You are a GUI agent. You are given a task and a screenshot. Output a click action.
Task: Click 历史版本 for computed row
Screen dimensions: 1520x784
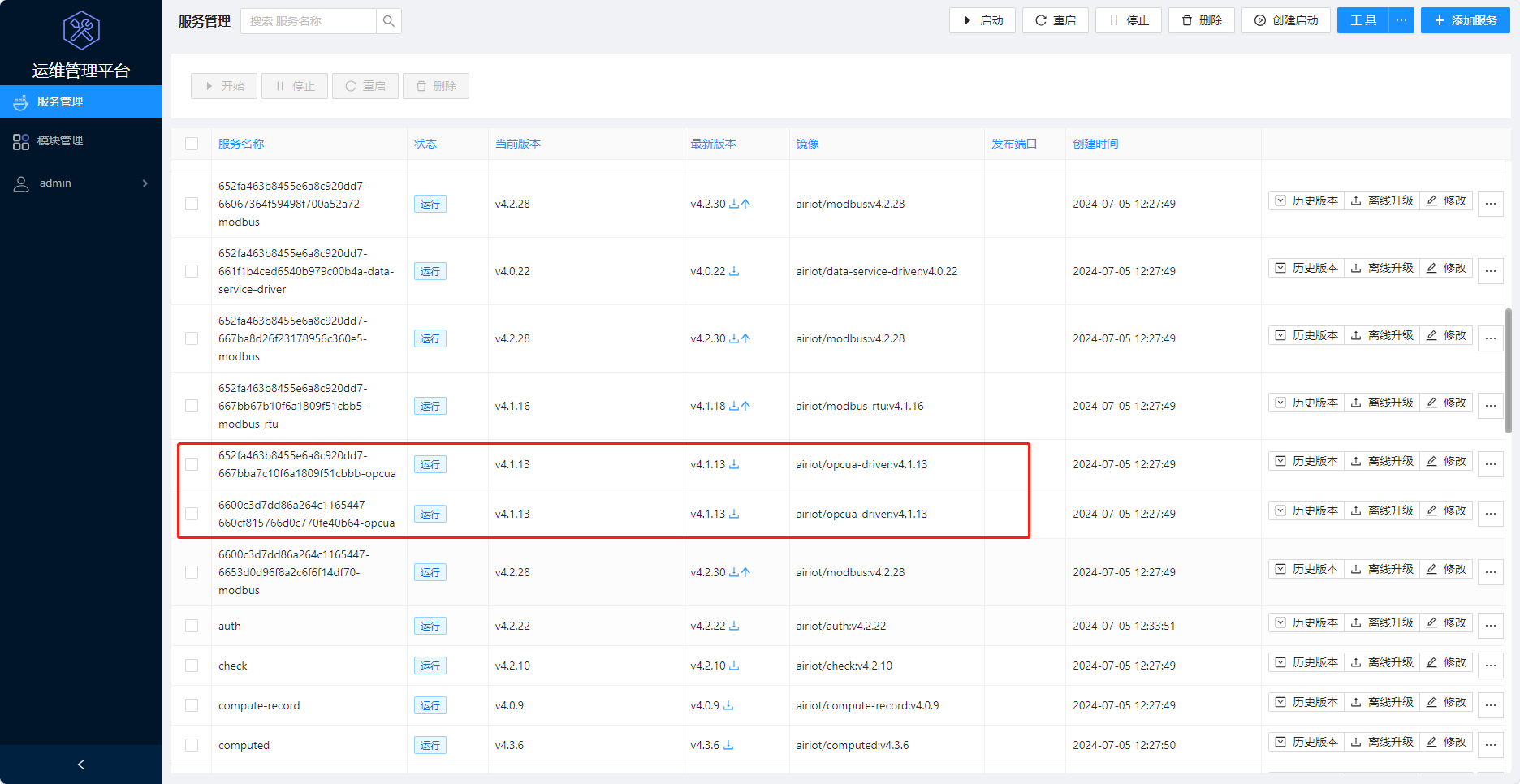1306,742
